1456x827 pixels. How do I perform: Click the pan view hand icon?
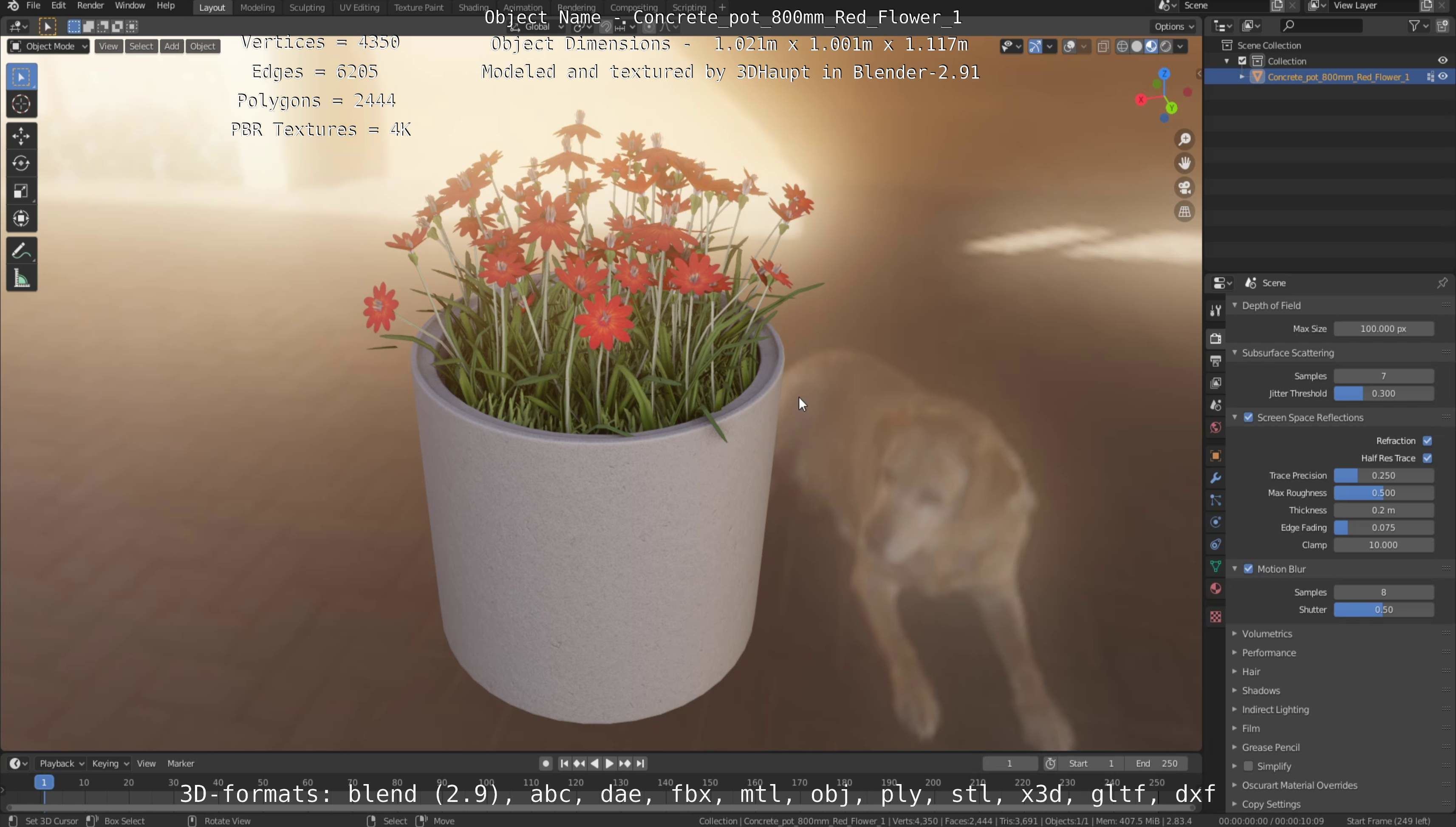point(1185,164)
